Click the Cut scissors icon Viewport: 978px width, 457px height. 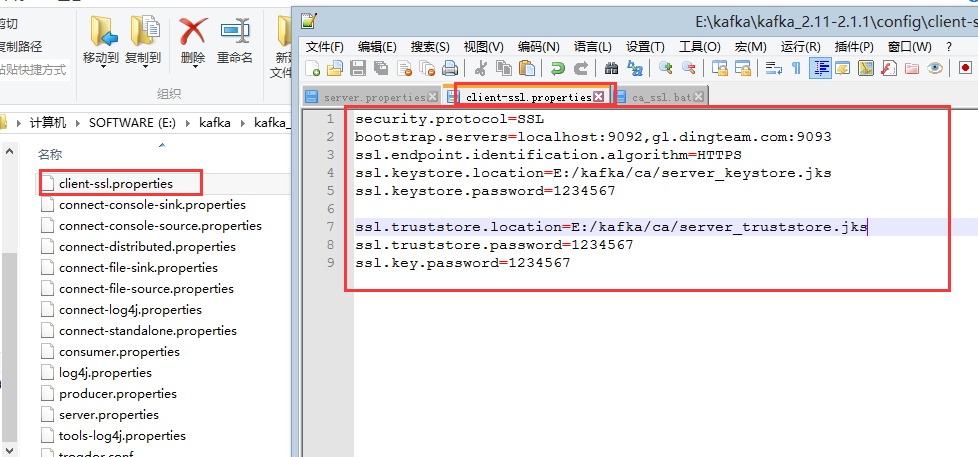480,69
